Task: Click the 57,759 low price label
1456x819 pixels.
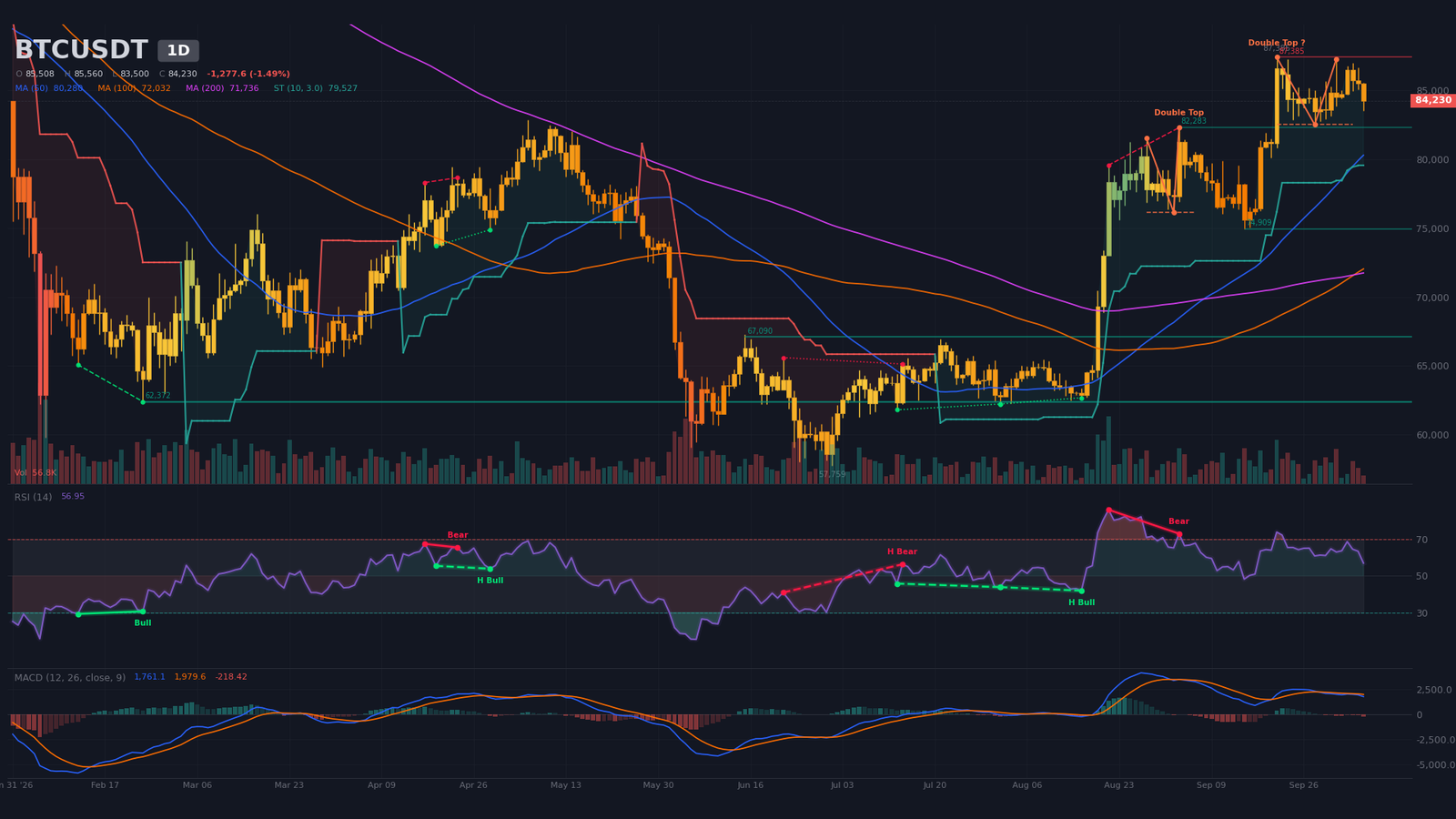Action: pos(832,474)
